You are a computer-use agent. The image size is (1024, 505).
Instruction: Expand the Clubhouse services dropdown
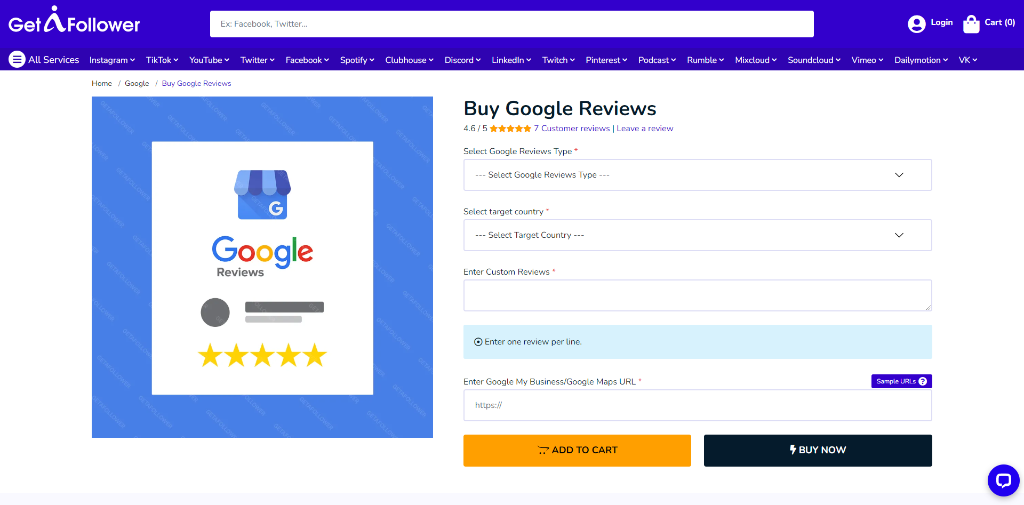click(409, 60)
